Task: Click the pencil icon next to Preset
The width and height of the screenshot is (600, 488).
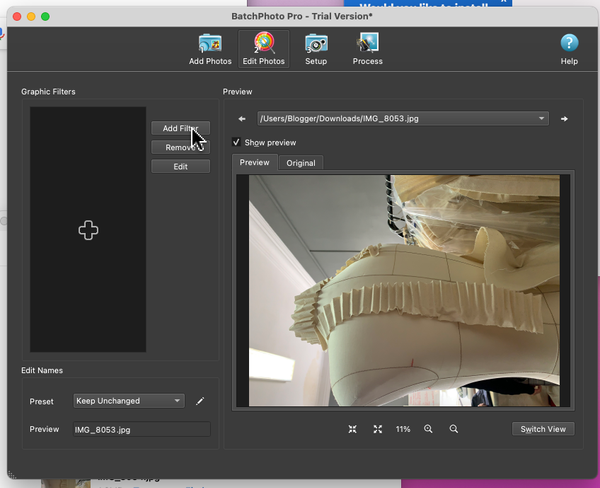Action: pos(200,401)
